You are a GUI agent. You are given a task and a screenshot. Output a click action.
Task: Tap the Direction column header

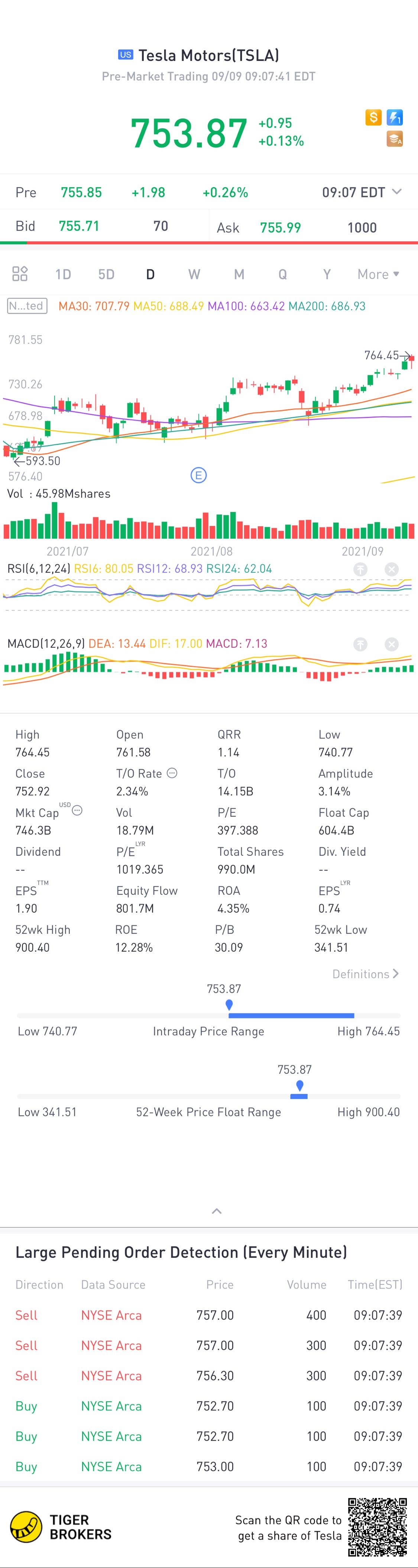(x=39, y=1284)
